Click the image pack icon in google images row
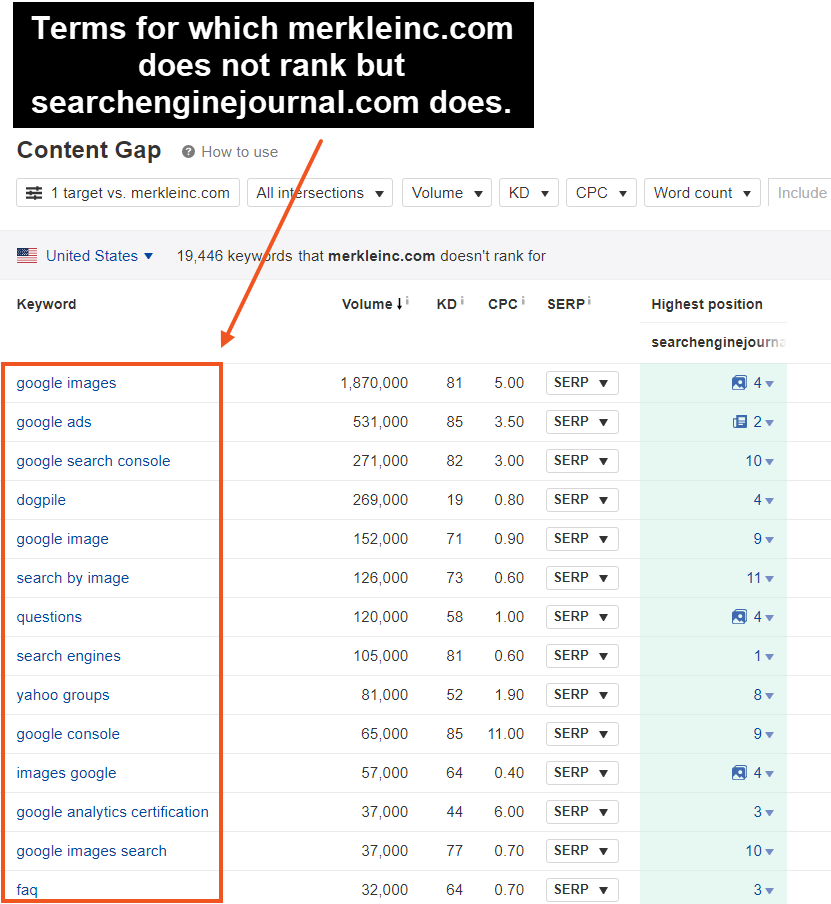Screen dimensions: 831x904 [x=739, y=383]
